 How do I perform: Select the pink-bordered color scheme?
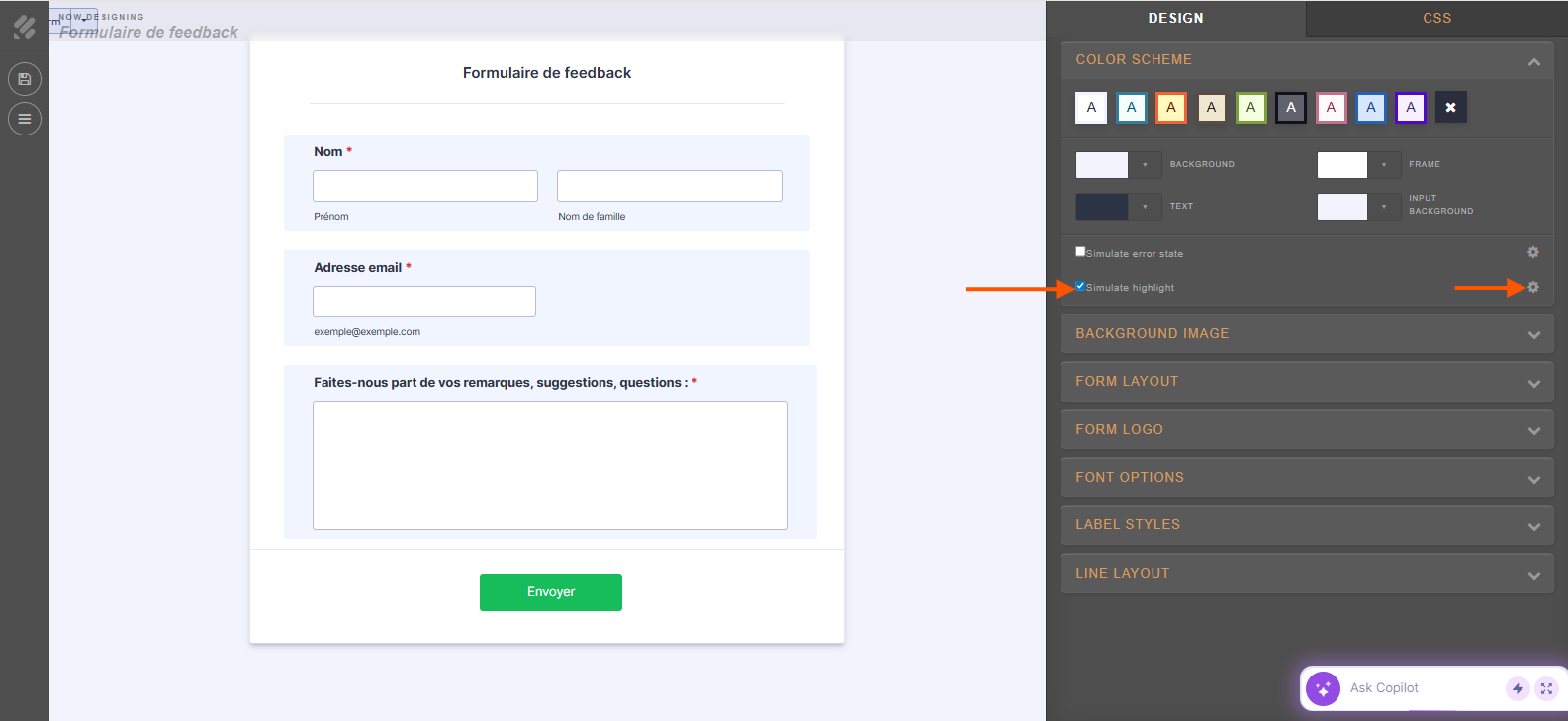pos(1331,107)
